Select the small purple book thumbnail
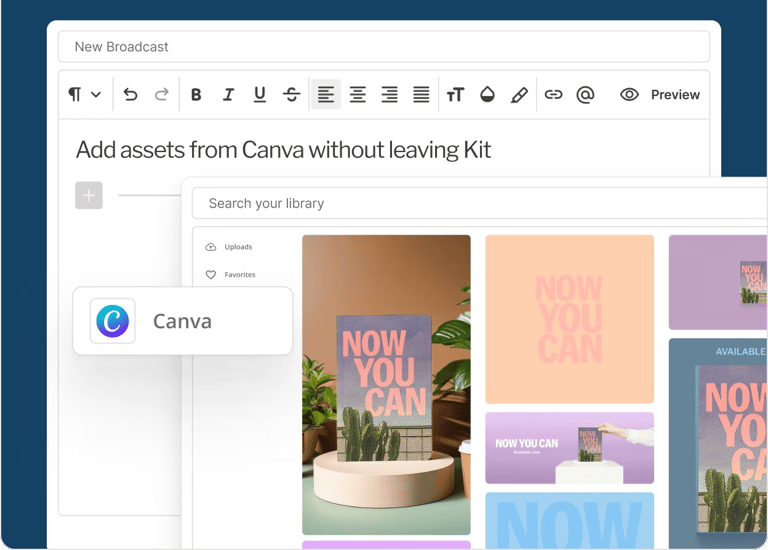The image size is (768, 550). [x=718, y=282]
